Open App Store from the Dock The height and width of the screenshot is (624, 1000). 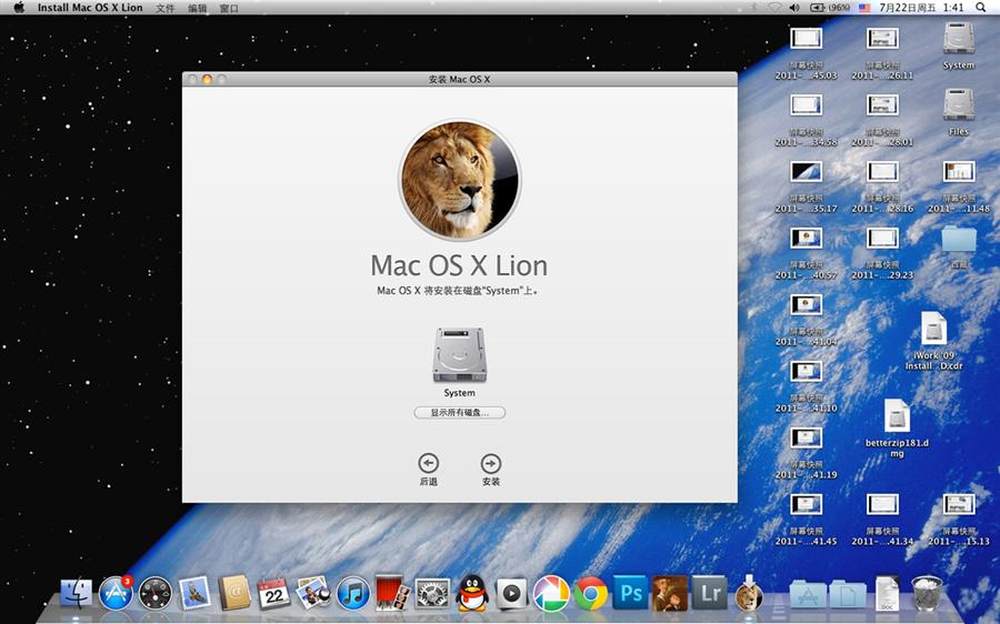point(116,593)
